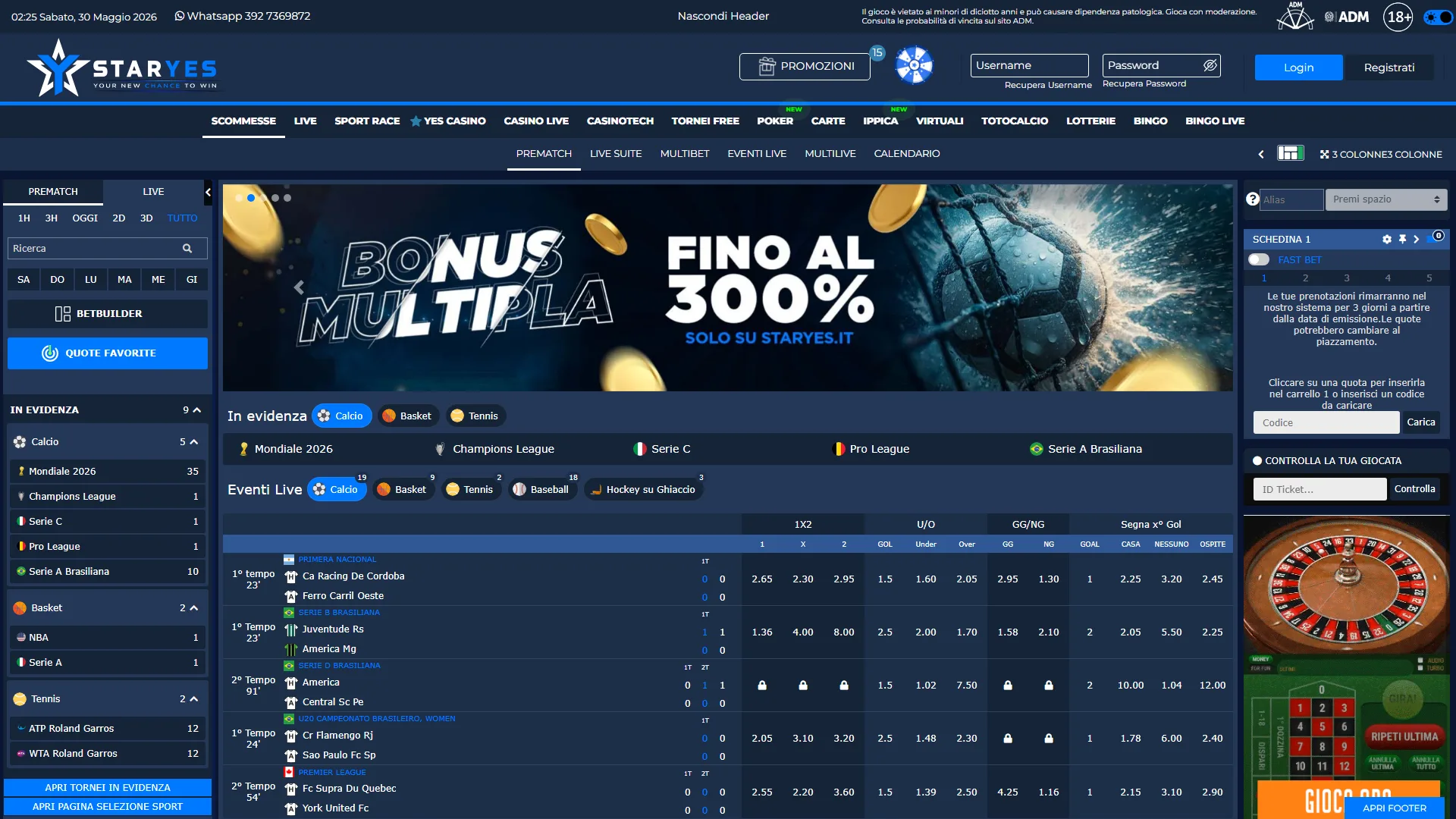Image resolution: width=1456 pixels, height=819 pixels.
Task: Collapse the layout panel left chevron
Action: [1261, 154]
